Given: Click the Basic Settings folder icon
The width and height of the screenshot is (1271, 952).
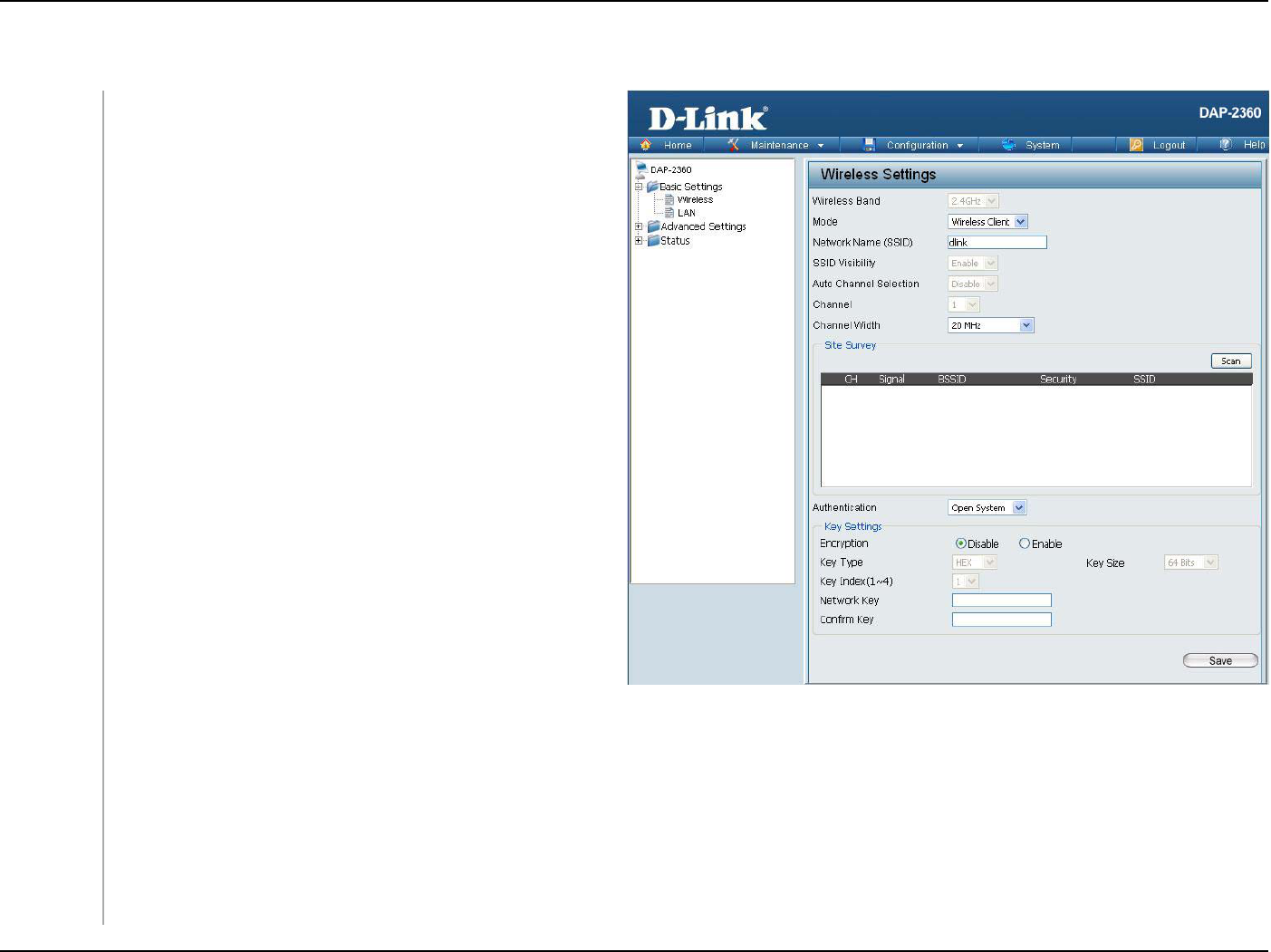Looking at the screenshot, I should coord(652,187).
